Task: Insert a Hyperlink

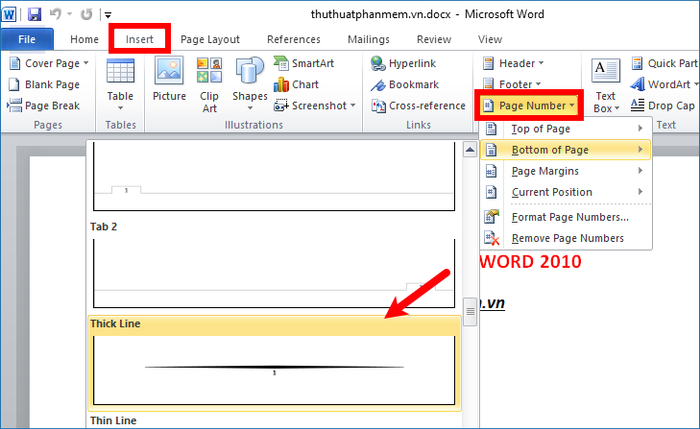Action: [x=403, y=63]
